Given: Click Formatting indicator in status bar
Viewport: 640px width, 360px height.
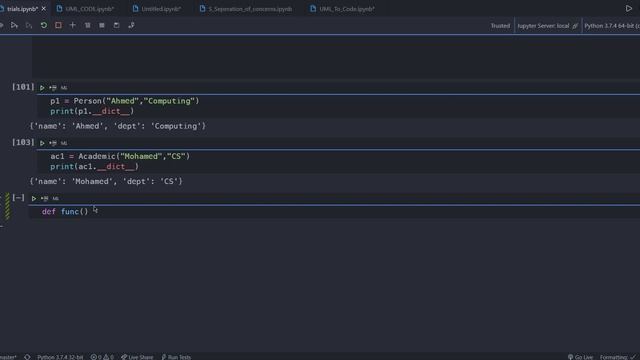Looking at the screenshot, I should coord(618,357).
